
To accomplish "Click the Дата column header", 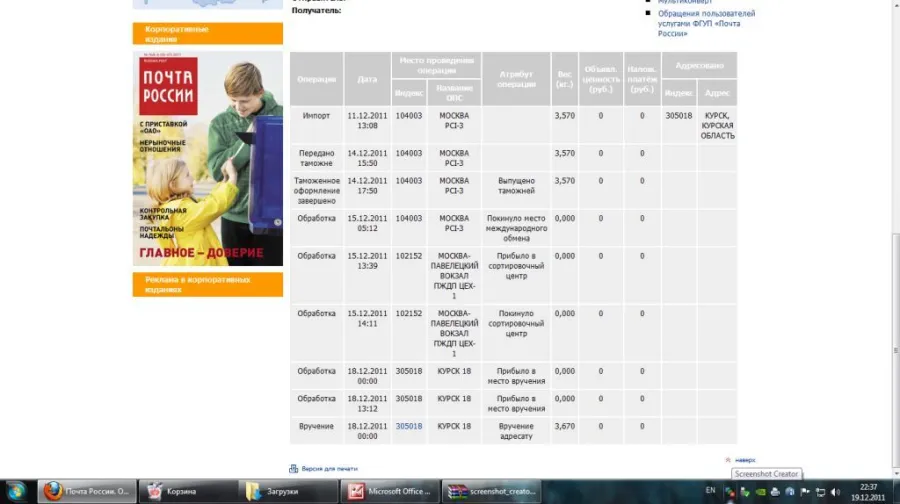I will [x=367, y=79].
